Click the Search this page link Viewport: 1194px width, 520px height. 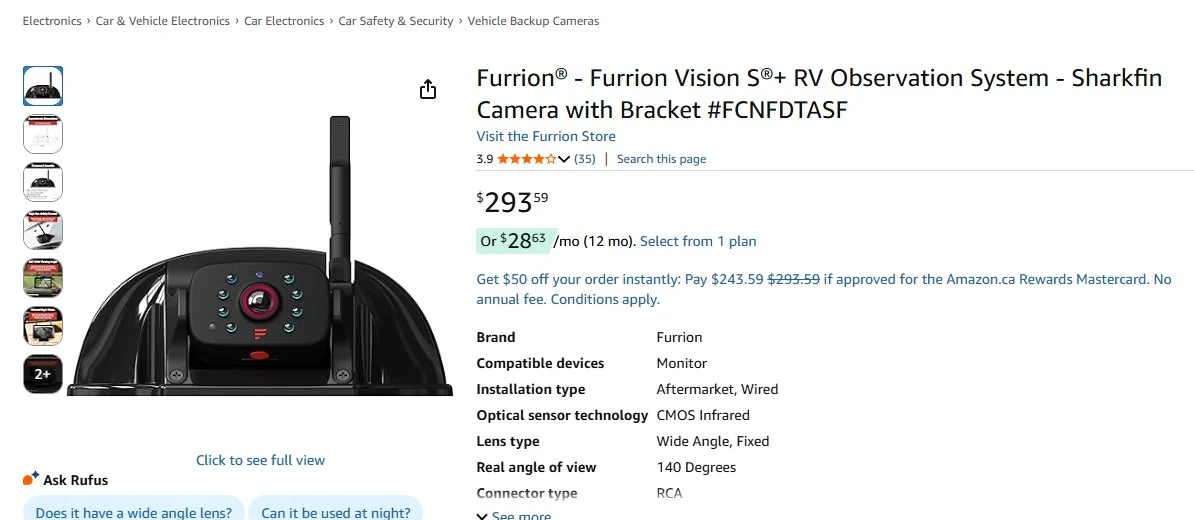[x=661, y=159]
